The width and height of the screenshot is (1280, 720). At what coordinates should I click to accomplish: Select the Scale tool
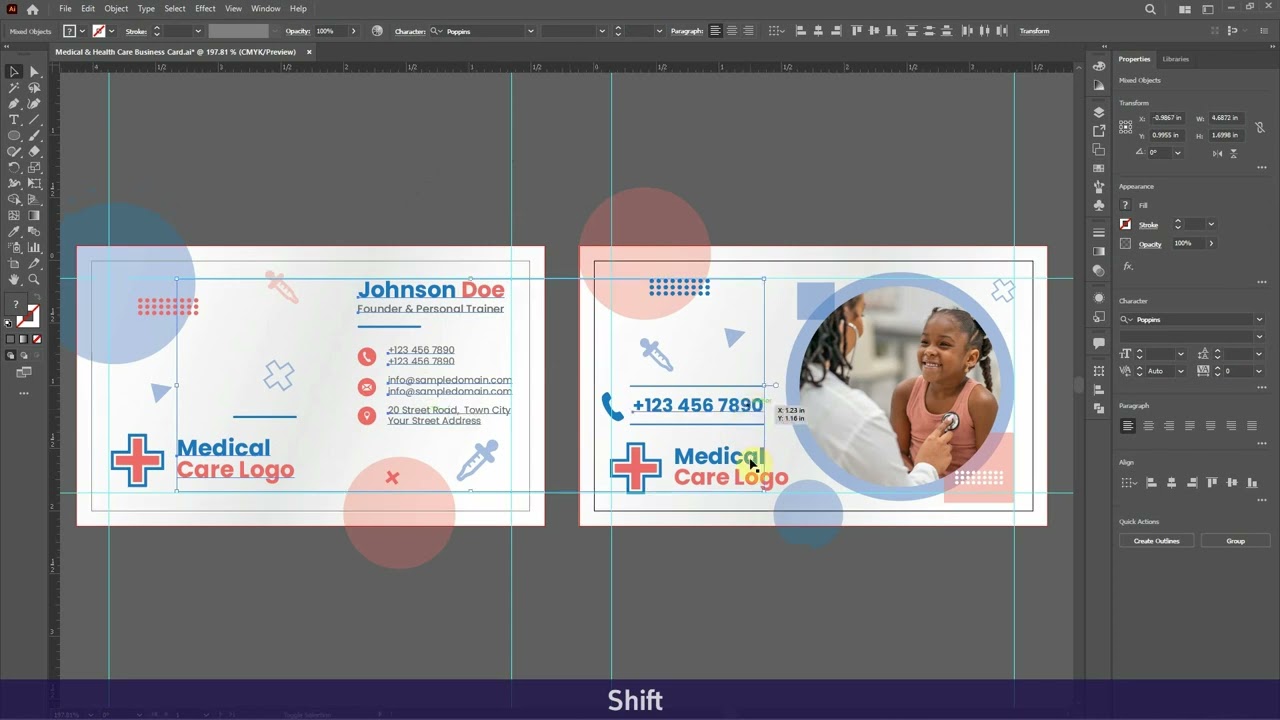pos(34,168)
